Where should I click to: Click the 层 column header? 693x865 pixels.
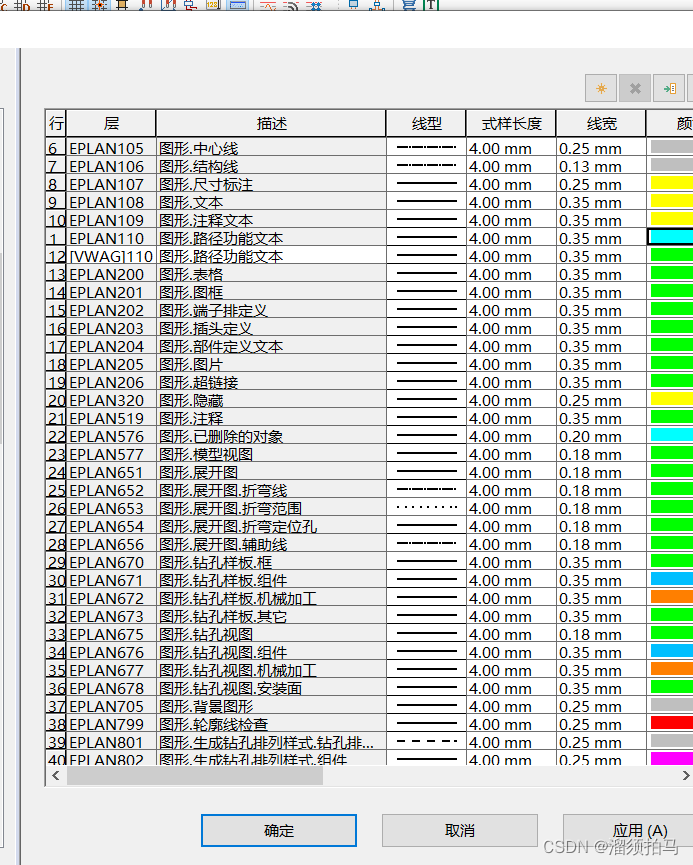[x=111, y=124]
